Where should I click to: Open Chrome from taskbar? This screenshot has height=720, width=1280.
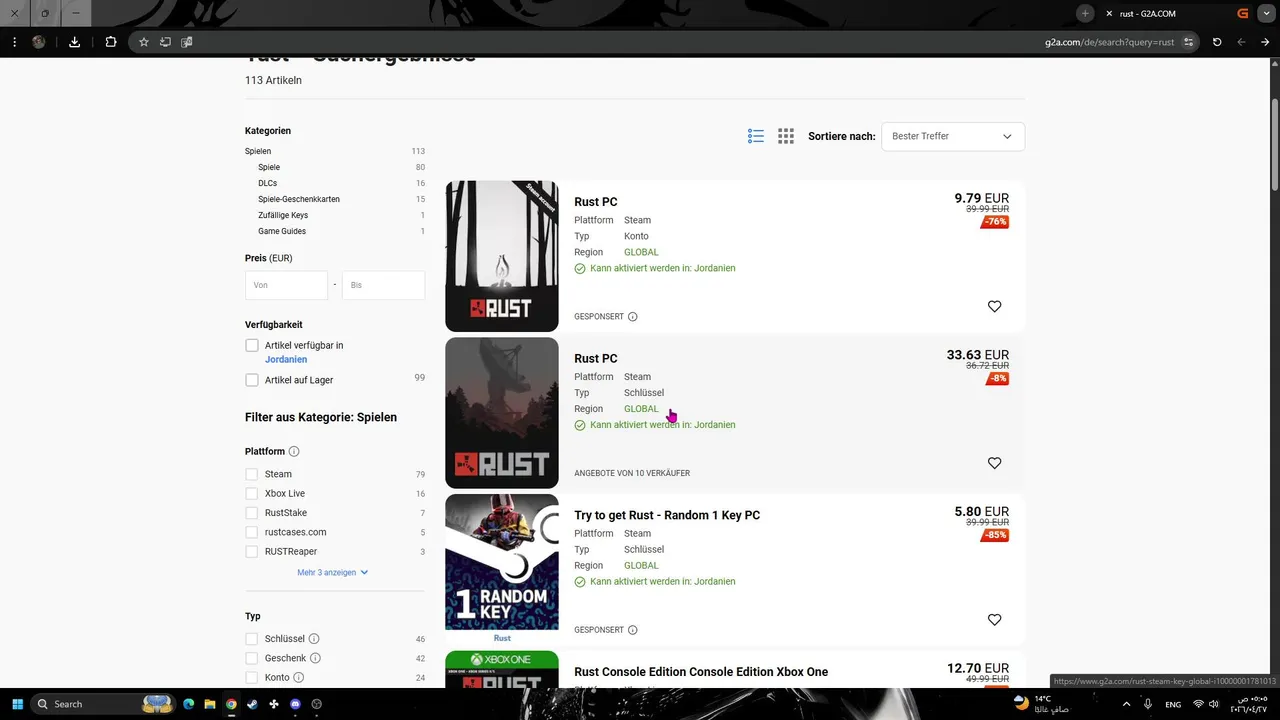(231, 704)
